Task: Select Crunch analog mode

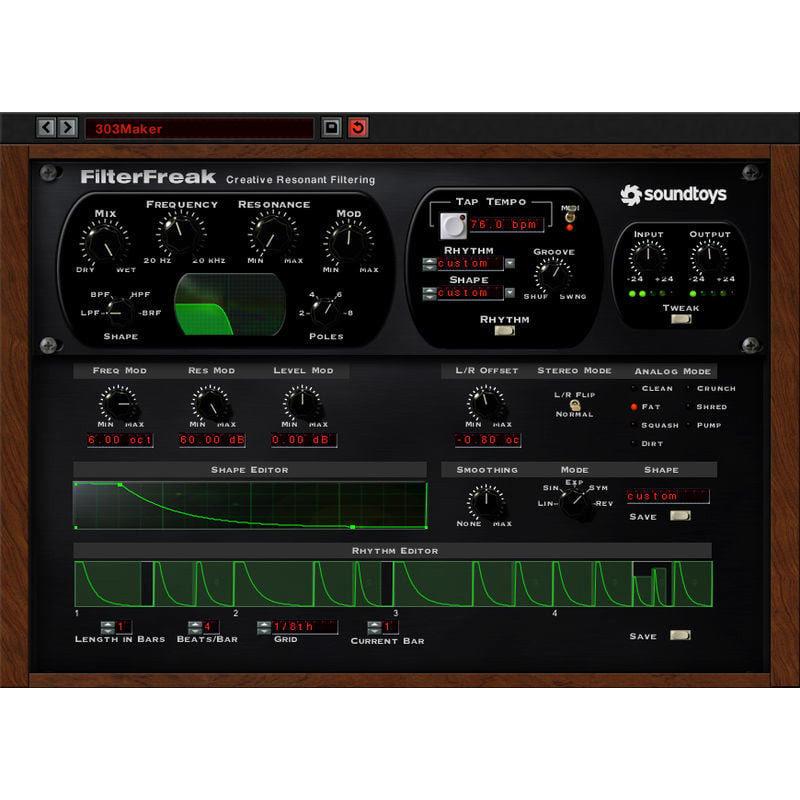Action: 711,389
